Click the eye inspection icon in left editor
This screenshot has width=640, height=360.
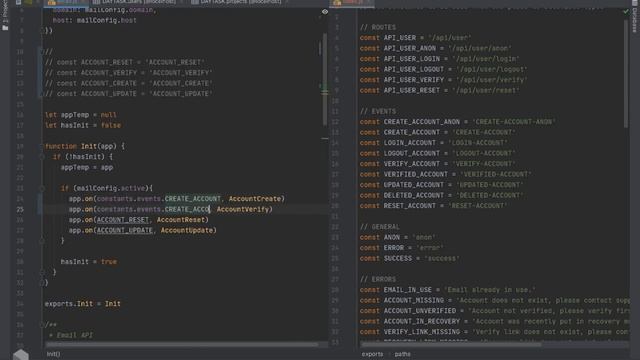(325, 12)
